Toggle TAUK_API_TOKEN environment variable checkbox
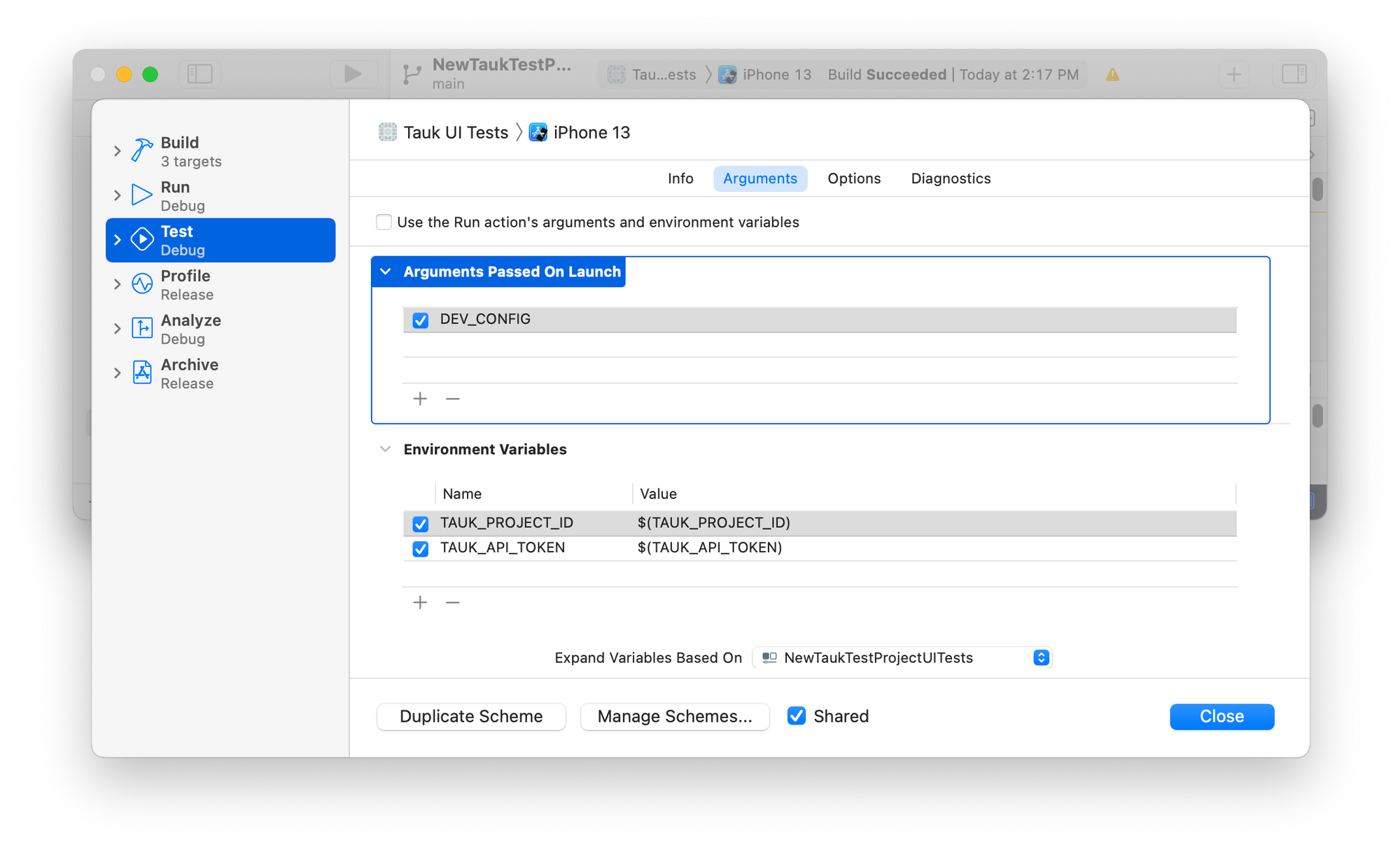 pos(421,548)
